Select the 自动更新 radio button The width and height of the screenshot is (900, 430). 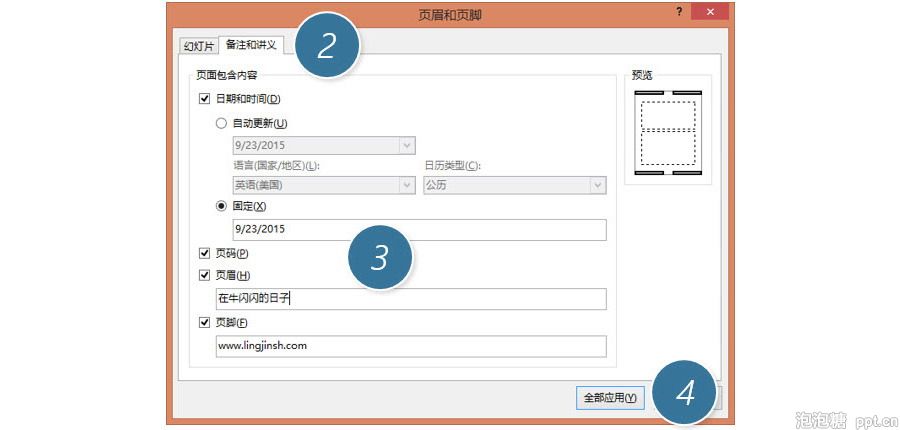point(221,123)
